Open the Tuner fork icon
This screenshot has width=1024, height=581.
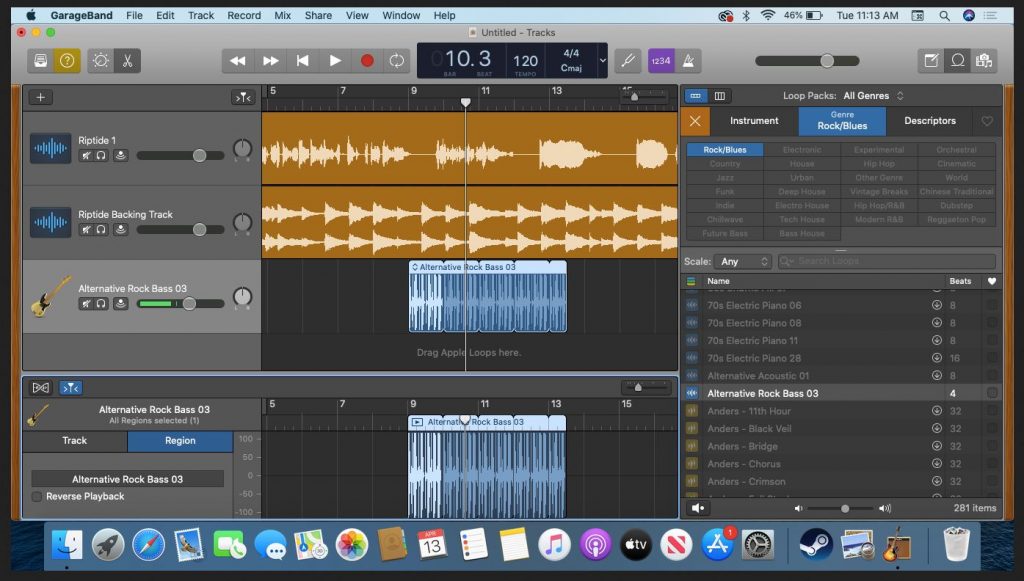pyautogui.click(x=627, y=60)
